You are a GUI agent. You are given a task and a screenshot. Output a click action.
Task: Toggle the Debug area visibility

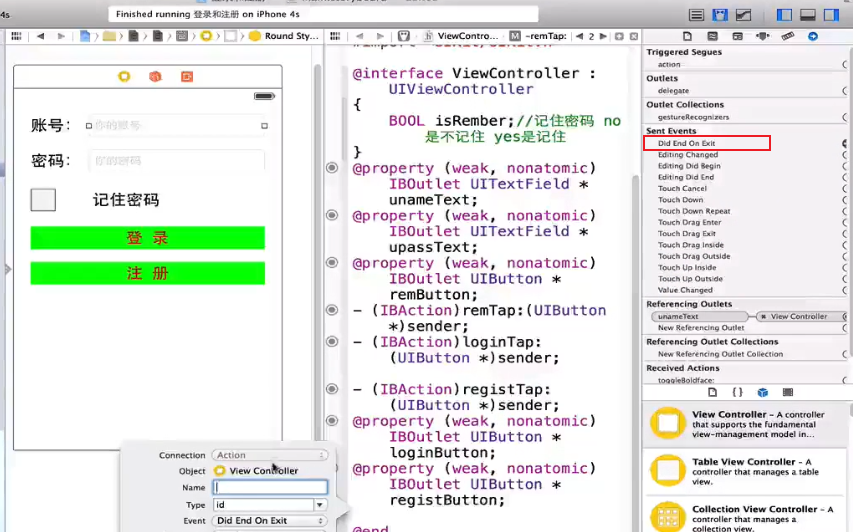click(807, 15)
